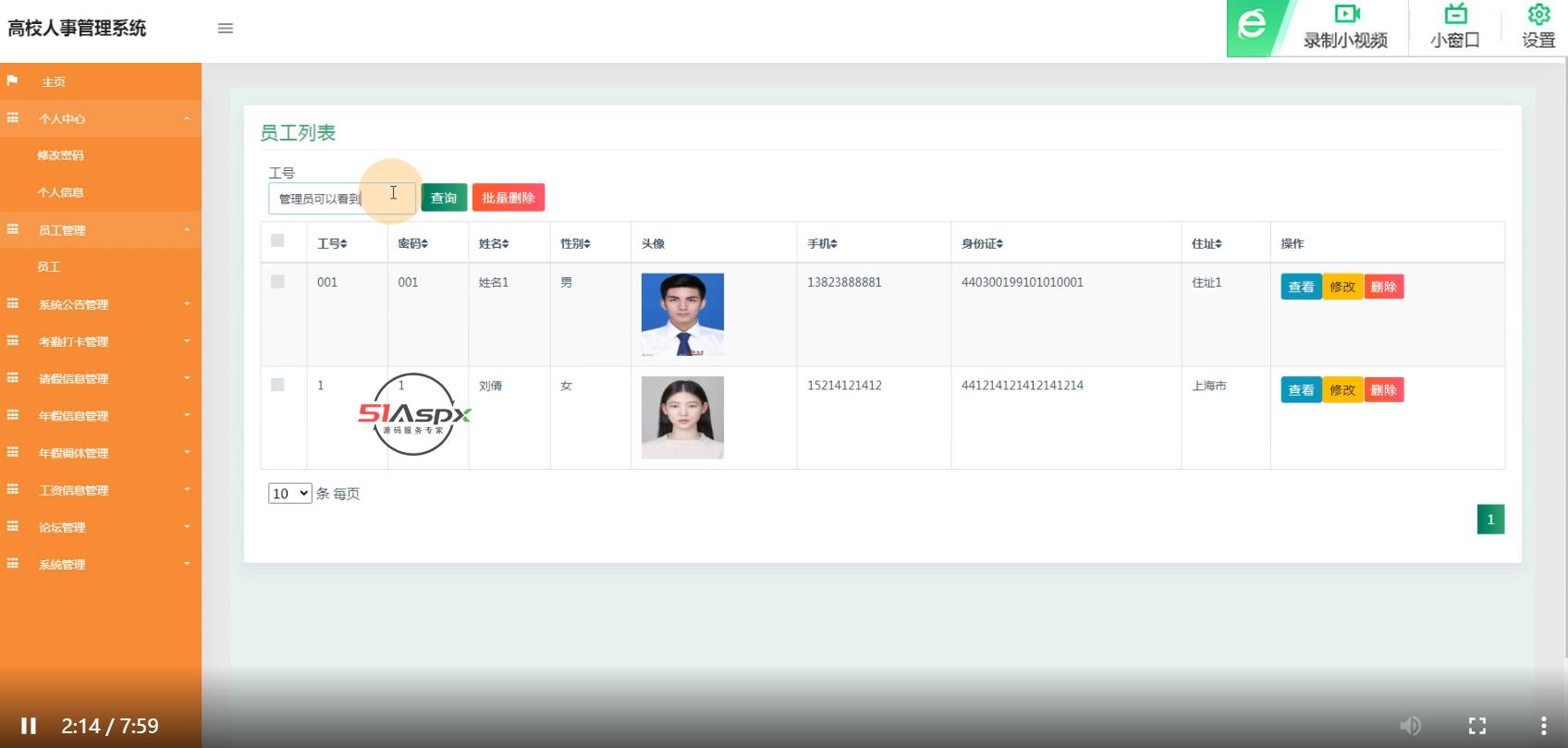The image size is (1568, 748).
Task: Enter fullscreen video mode
Action: (x=1477, y=726)
